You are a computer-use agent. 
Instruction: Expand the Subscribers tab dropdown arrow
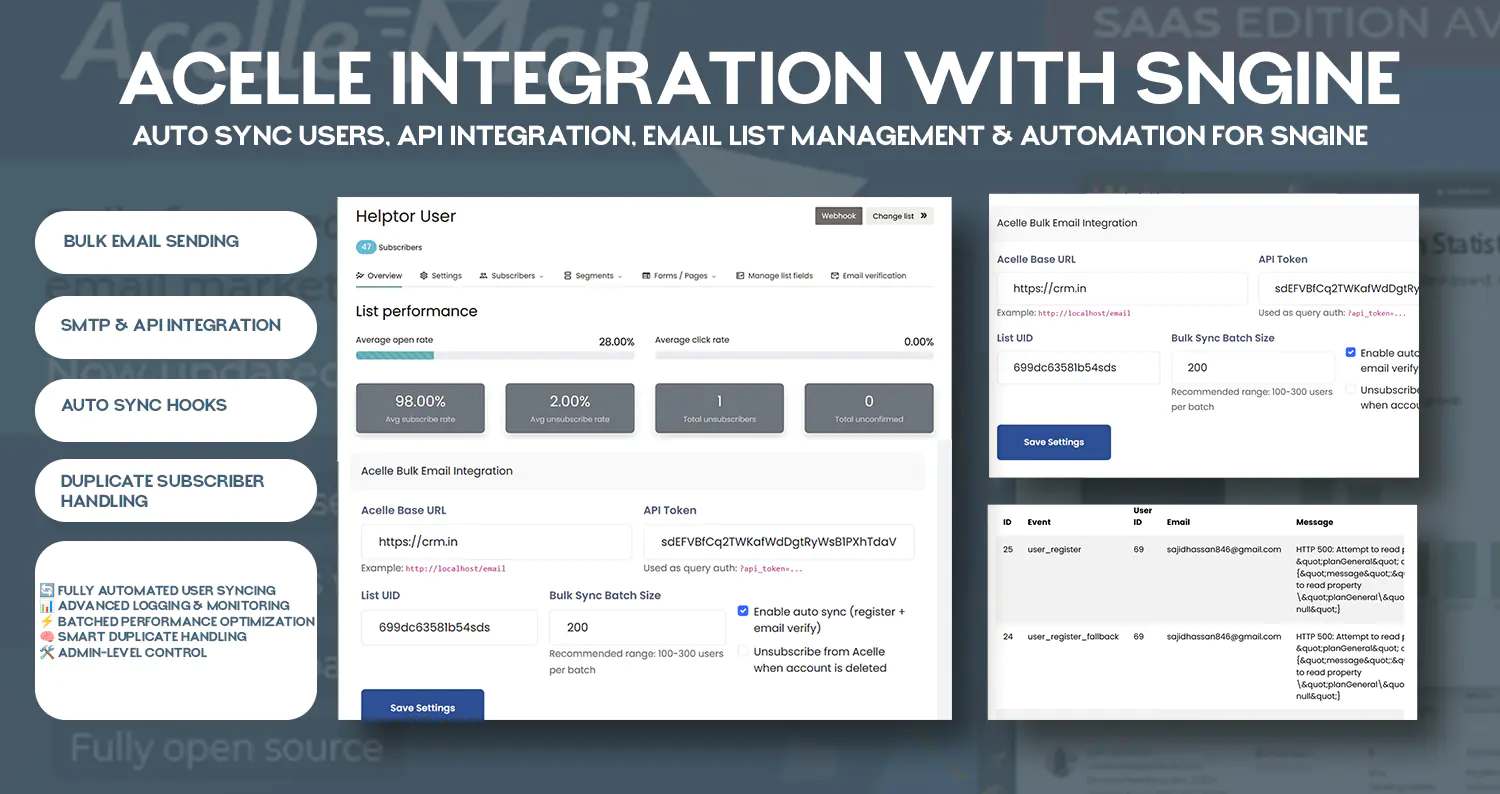coord(541,277)
